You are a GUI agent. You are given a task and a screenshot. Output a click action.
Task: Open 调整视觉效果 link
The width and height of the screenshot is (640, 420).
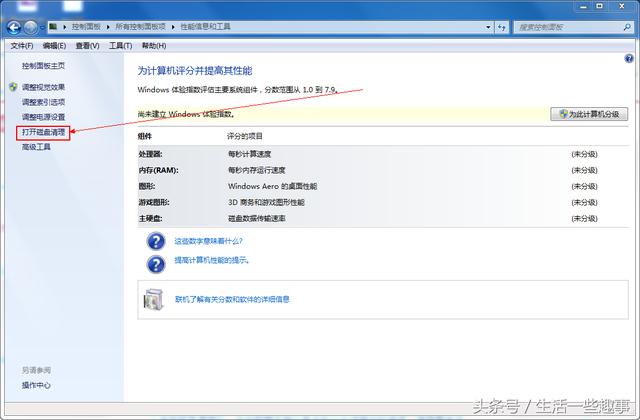pos(43,87)
